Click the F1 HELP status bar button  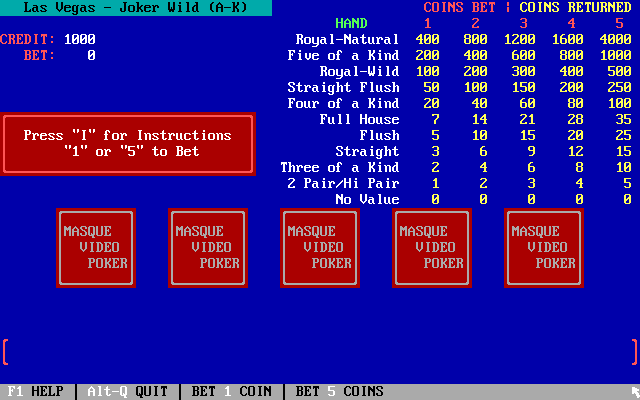pos(36,391)
